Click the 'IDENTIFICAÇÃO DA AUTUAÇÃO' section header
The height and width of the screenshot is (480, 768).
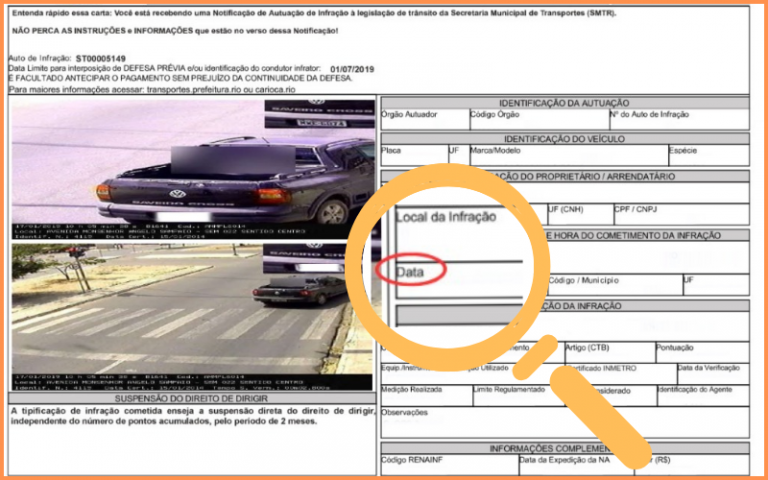click(x=565, y=103)
